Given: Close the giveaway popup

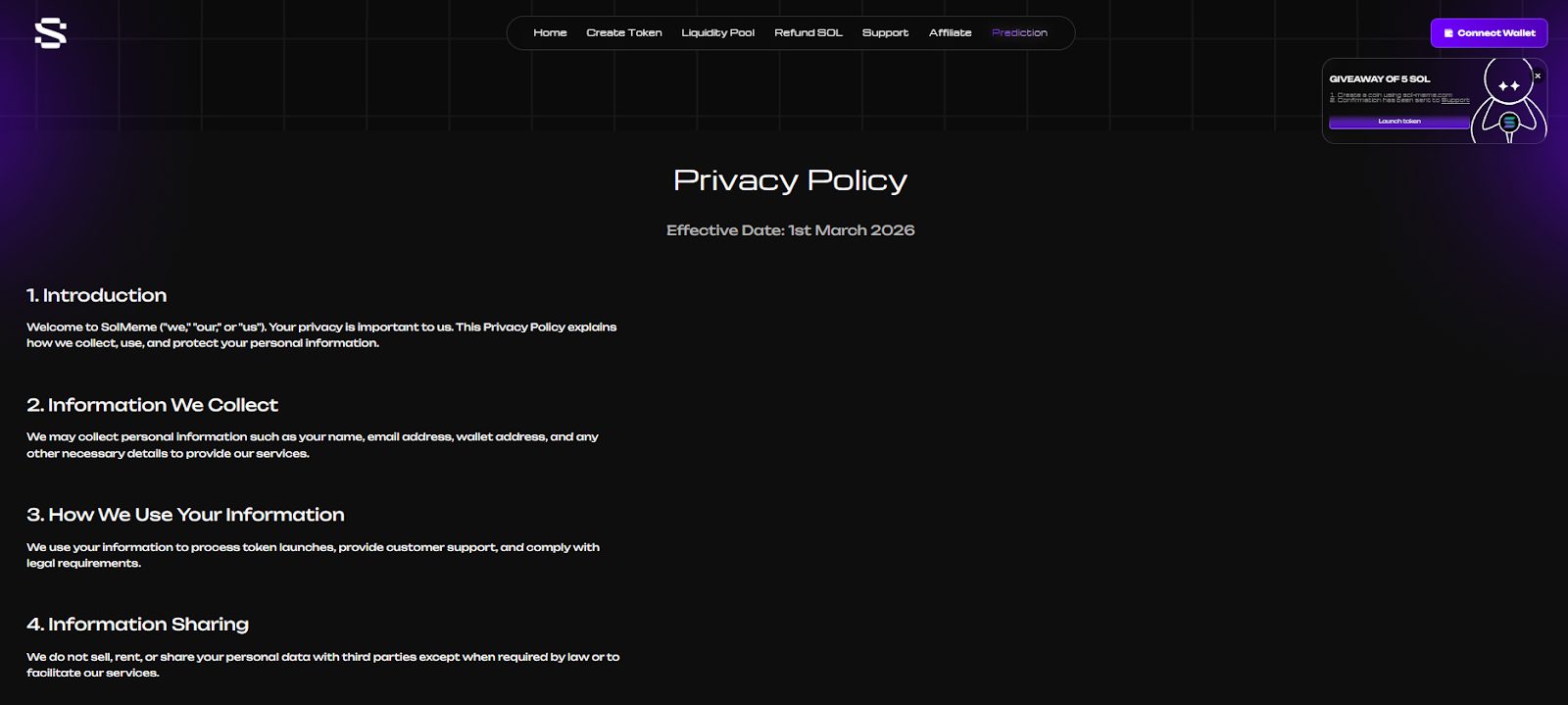Looking at the screenshot, I should [x=1537, y=76].
